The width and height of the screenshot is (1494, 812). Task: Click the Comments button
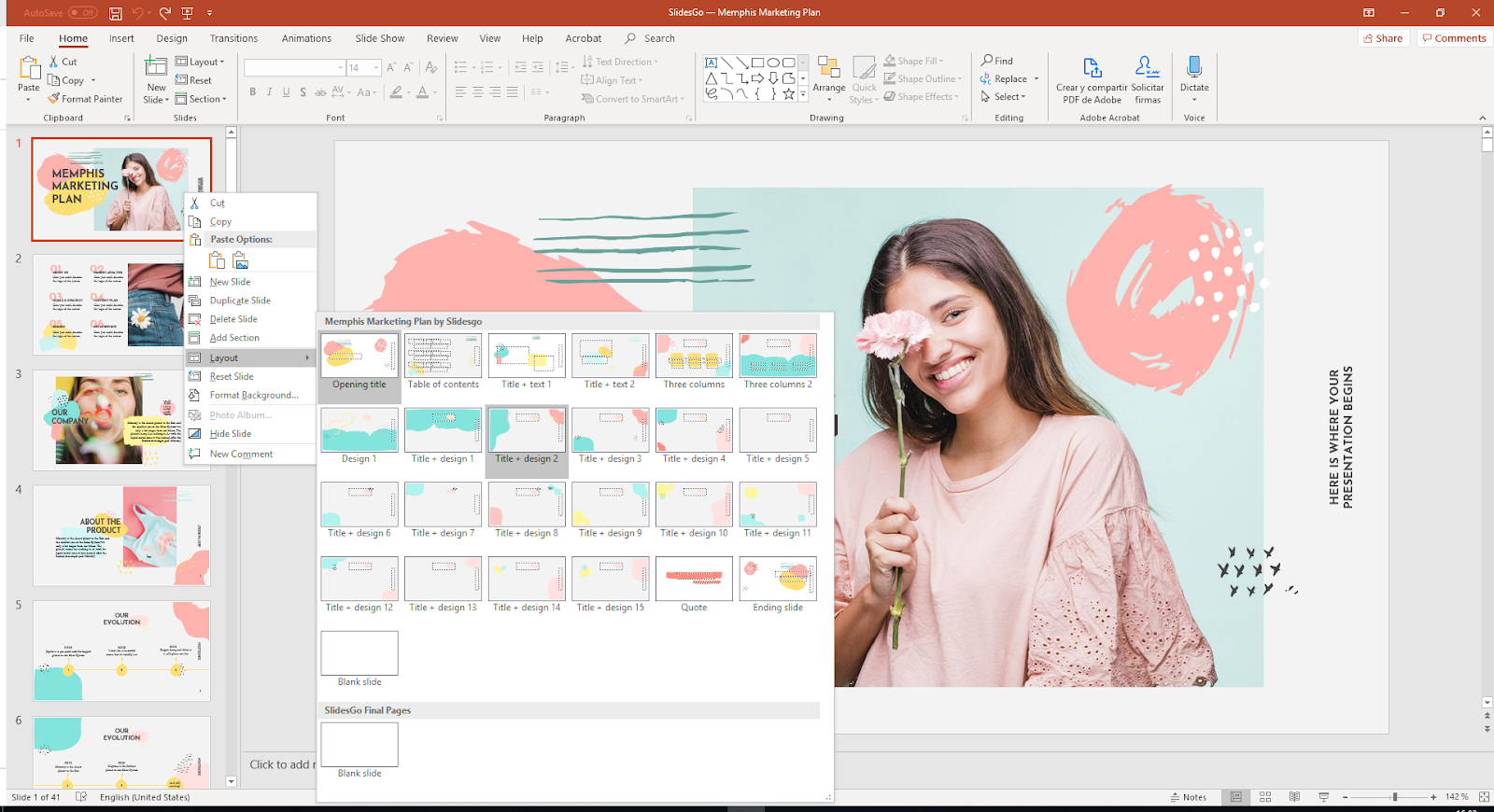(x=1453, y=38)
